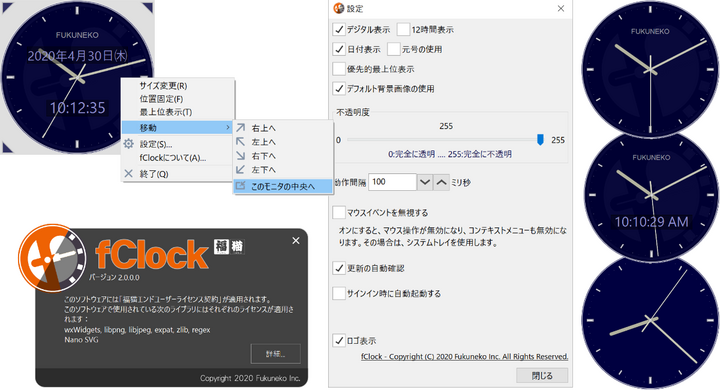Viewport: 720px width, 390px height.
Task: Enable the 優先的最上位表示 checkbox
Action: 339,69
